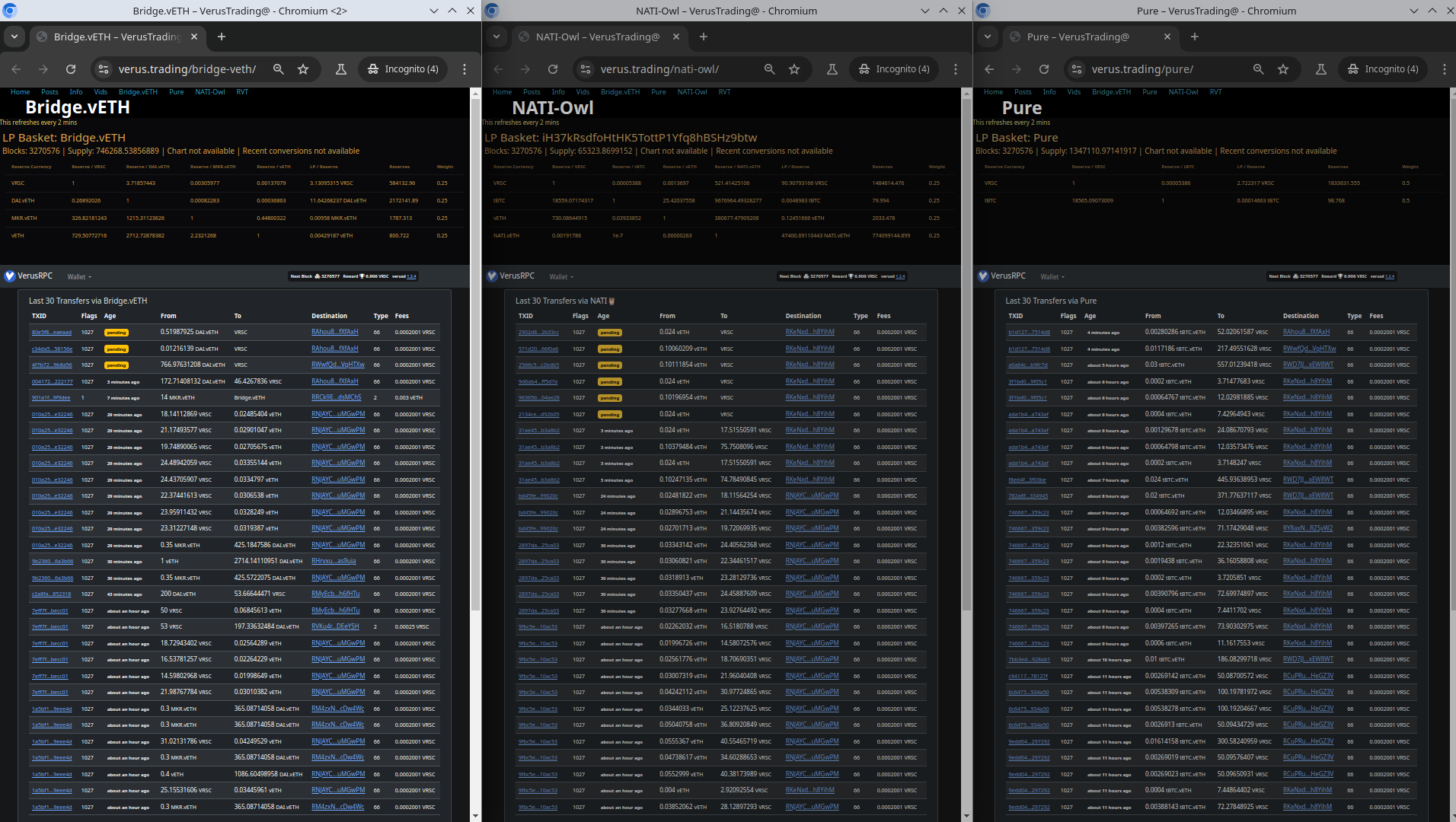This screenshot has width=1456, height=822.
Task: Click the back arrow in the Pure window
Action: pyautogui.click(x=988, y=68)
